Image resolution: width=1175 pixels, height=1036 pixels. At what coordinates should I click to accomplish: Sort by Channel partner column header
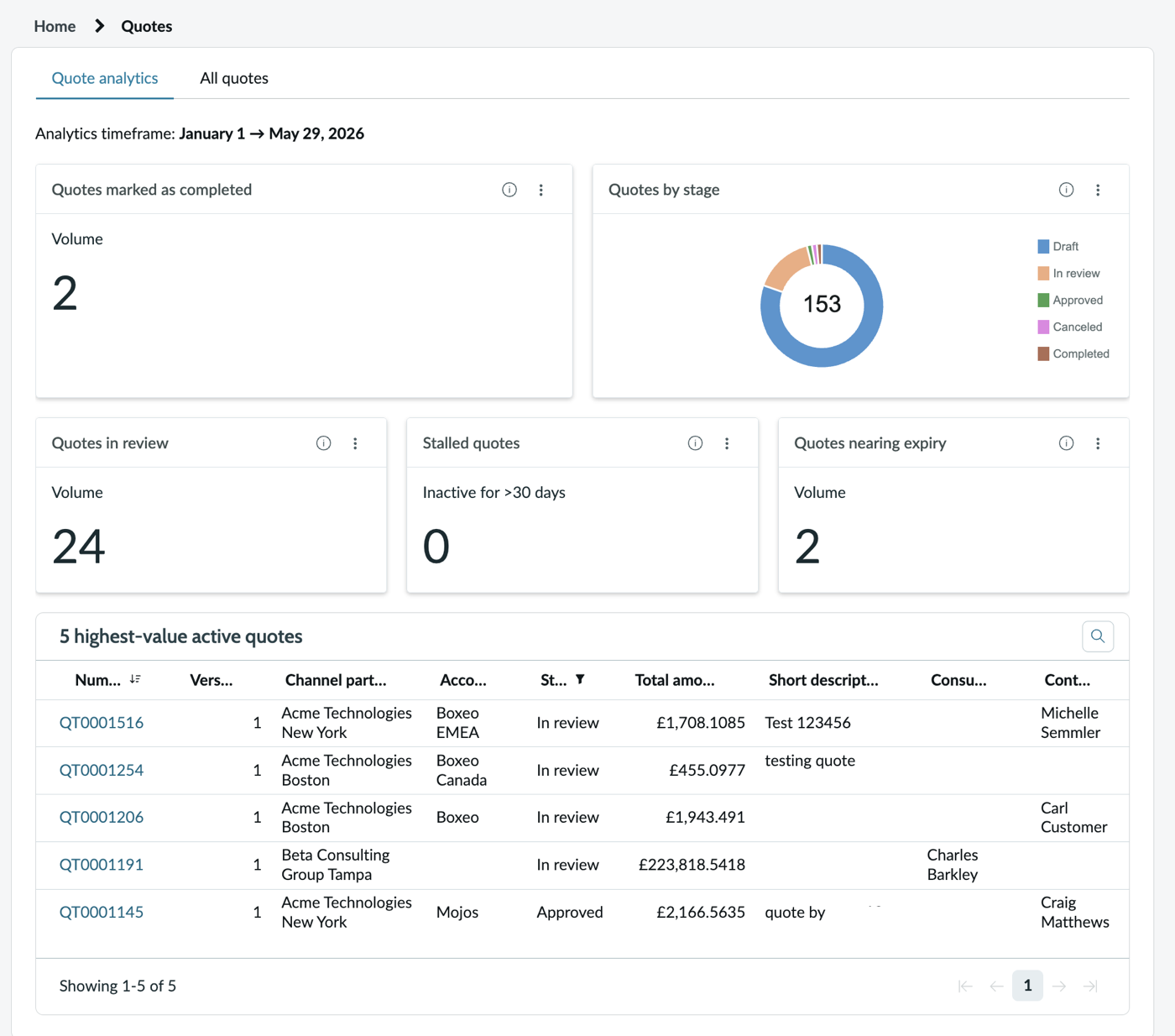click(336, 680)
